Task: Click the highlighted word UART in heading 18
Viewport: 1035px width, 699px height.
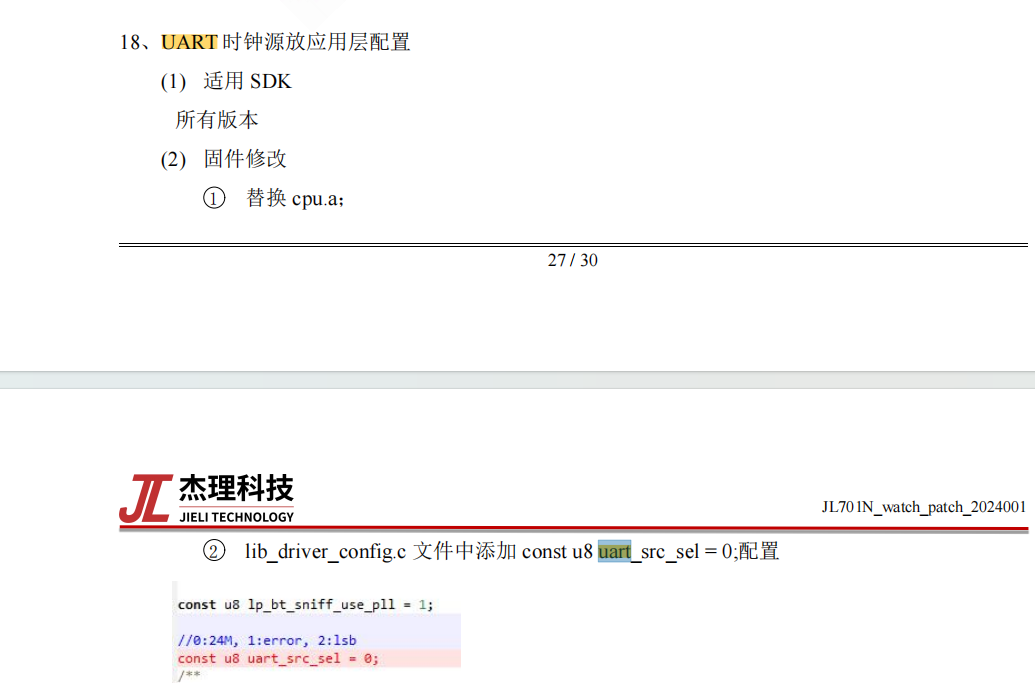Action: [x=189, y=42]
